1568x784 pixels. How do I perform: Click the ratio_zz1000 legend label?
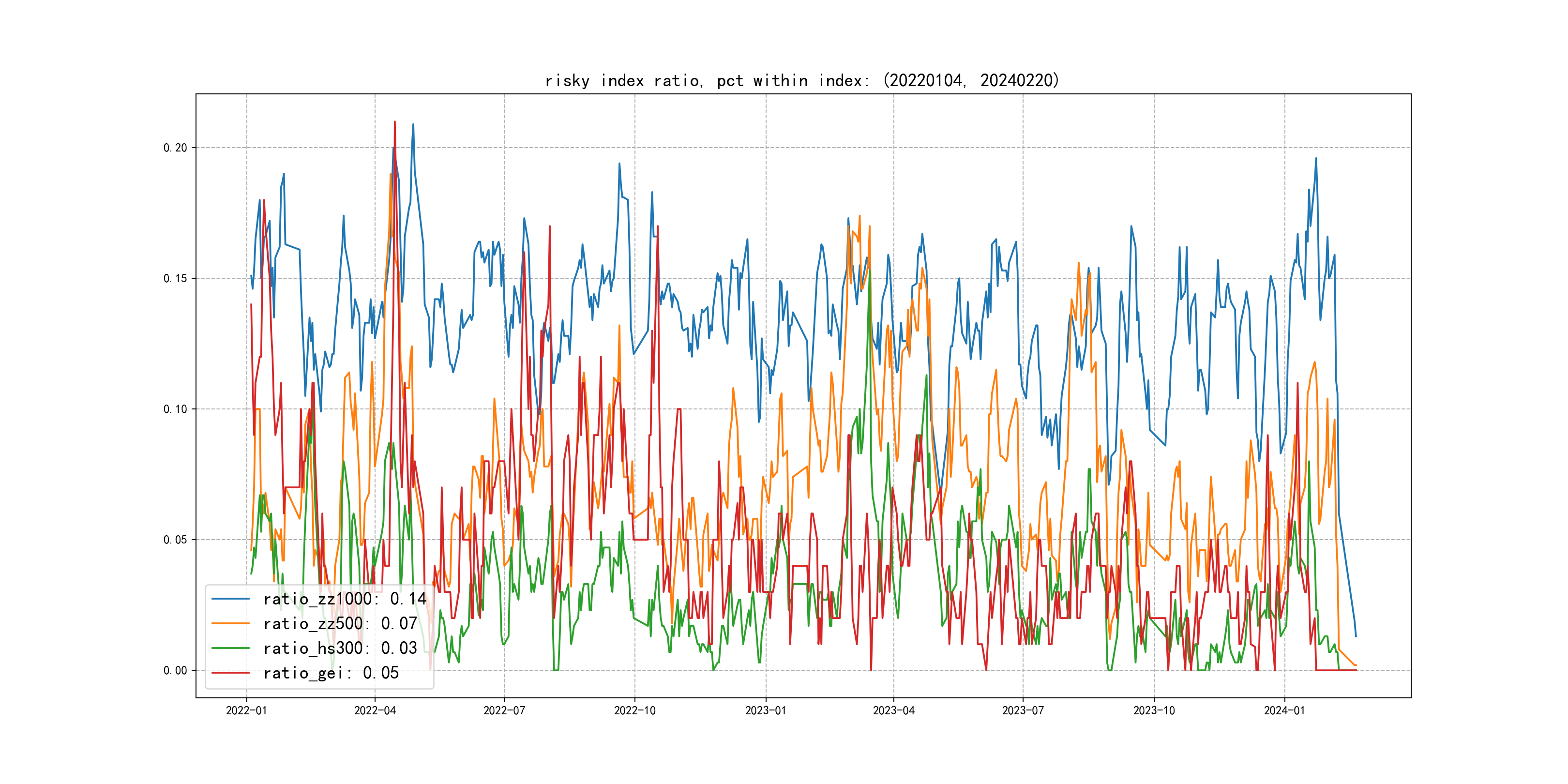[x=344, y=599]
